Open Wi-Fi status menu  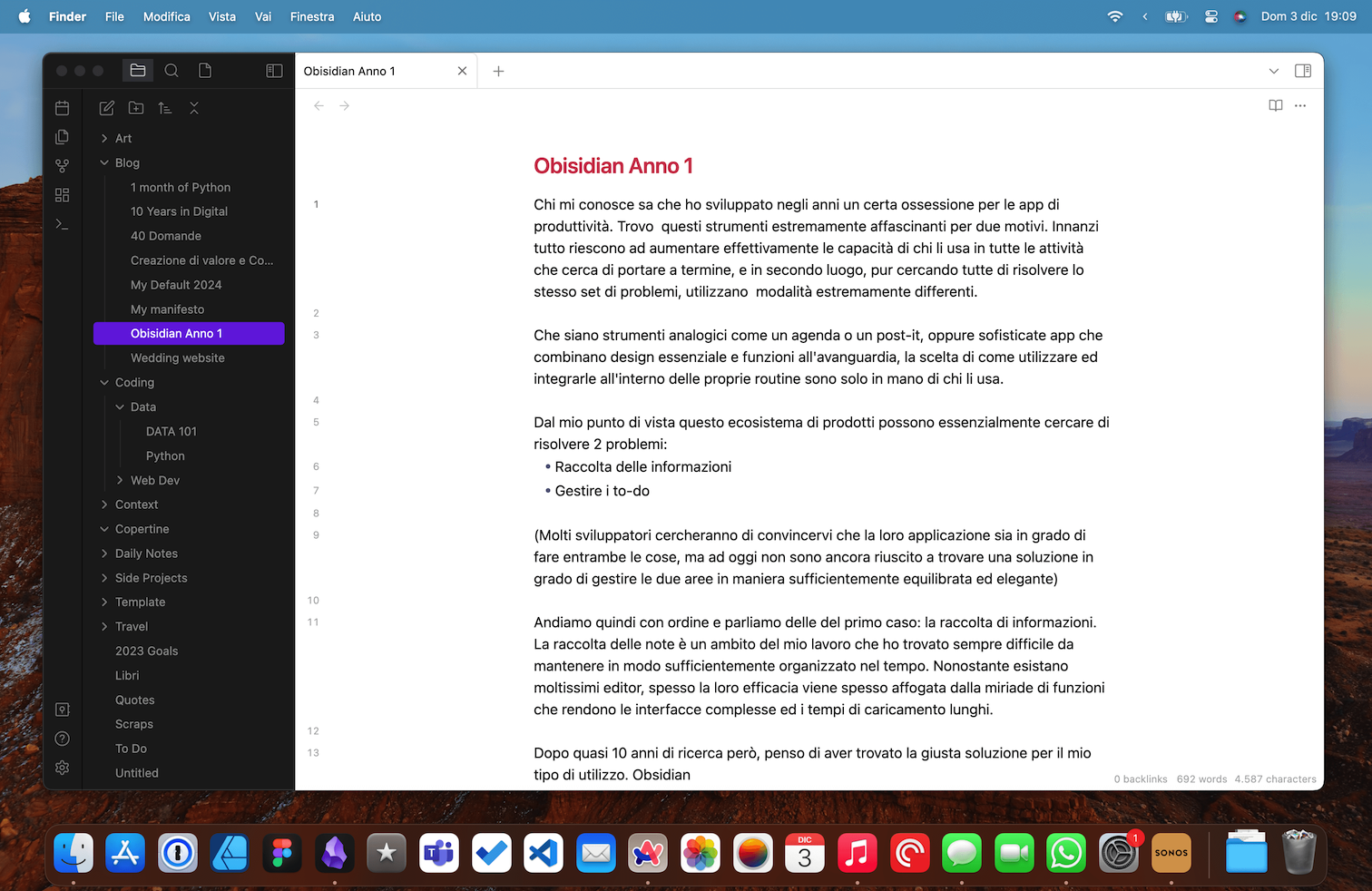[1115, 16]
